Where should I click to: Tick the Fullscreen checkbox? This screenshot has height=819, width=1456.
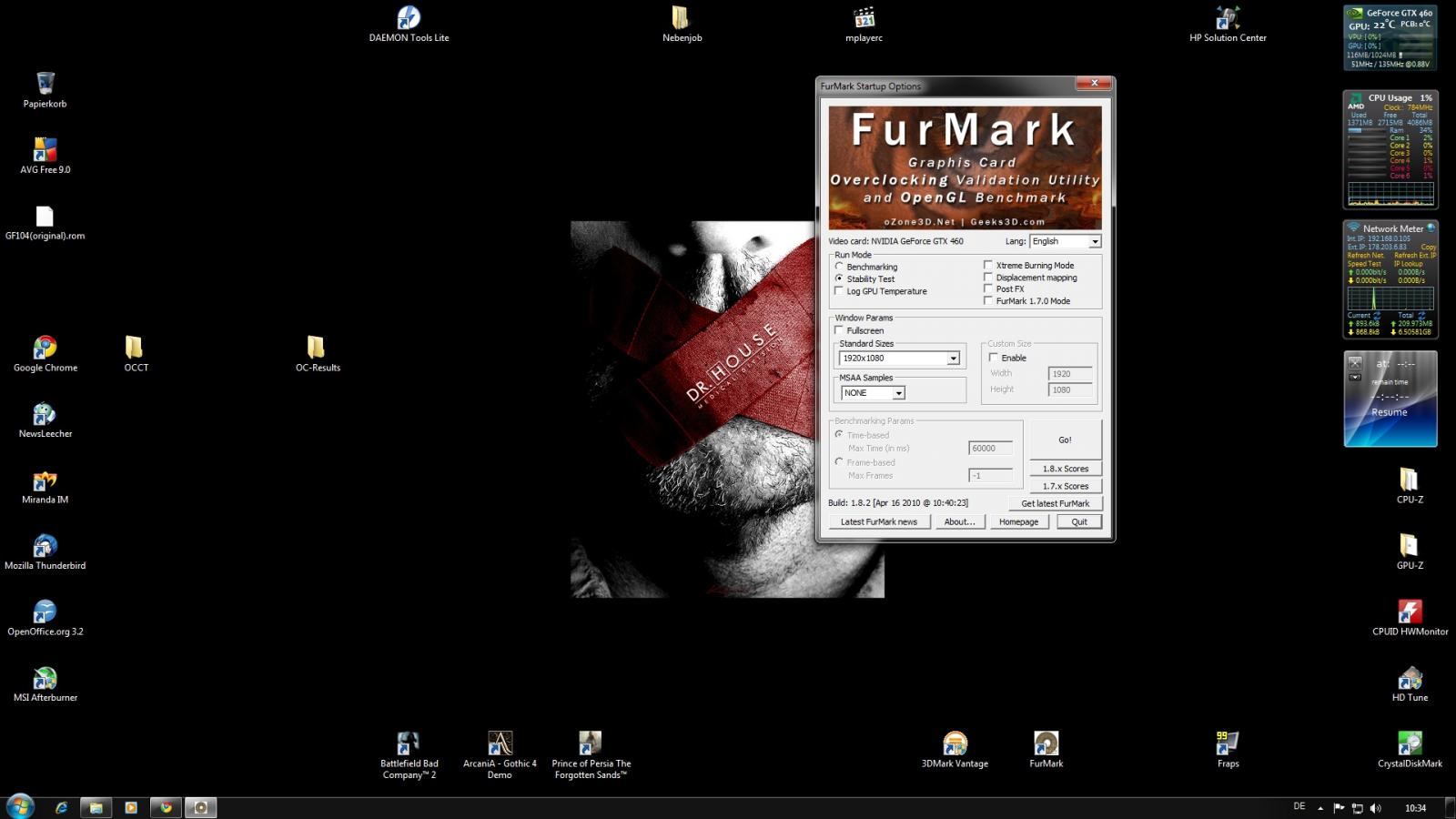(839, 330)
